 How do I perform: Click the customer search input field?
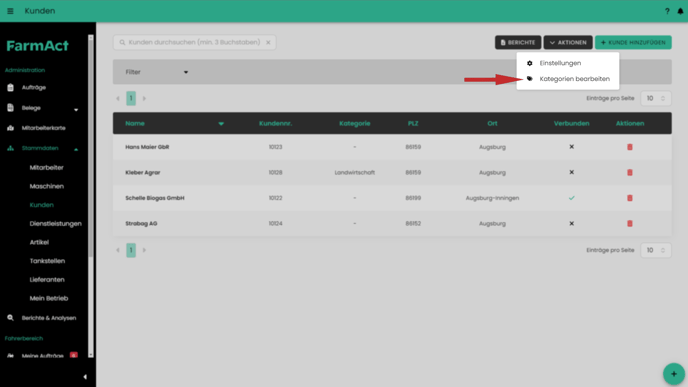point(194,43)
